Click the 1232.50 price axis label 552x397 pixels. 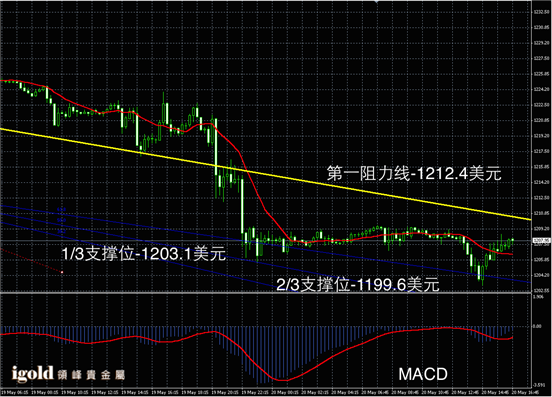click(541, 12)
